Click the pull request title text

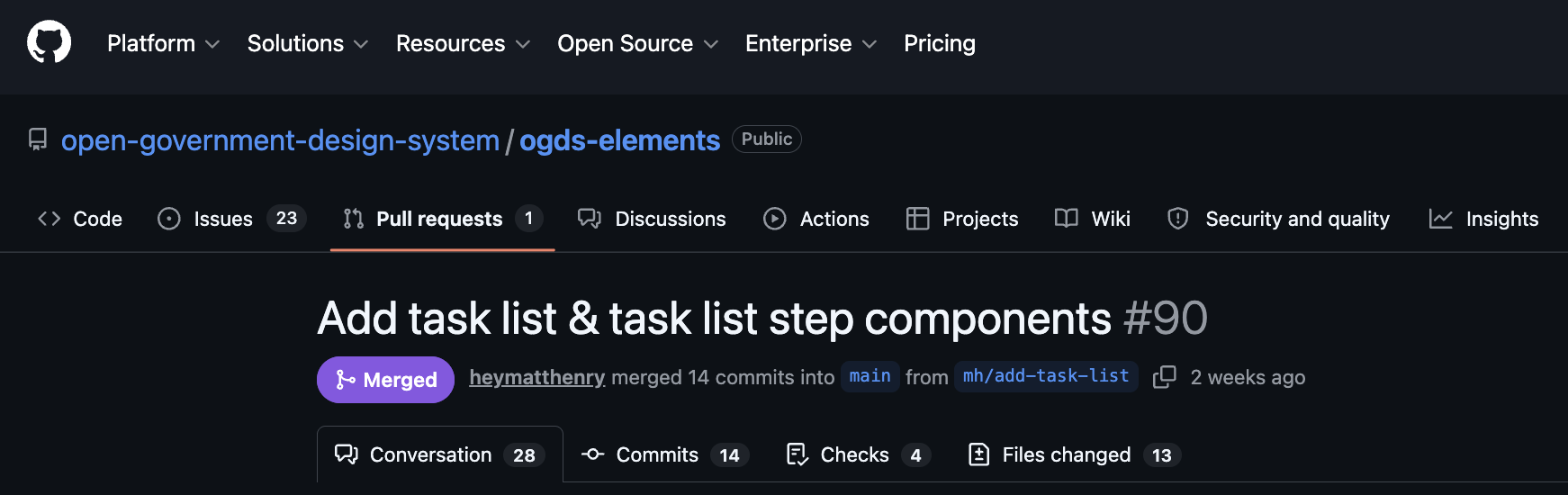715,319
